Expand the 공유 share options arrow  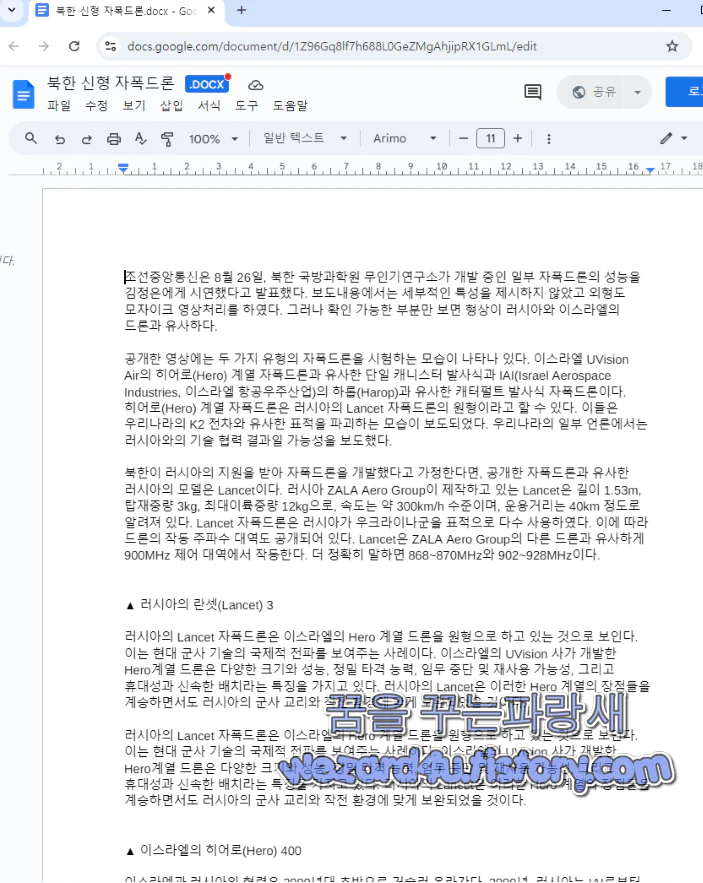tap(638, 92)
